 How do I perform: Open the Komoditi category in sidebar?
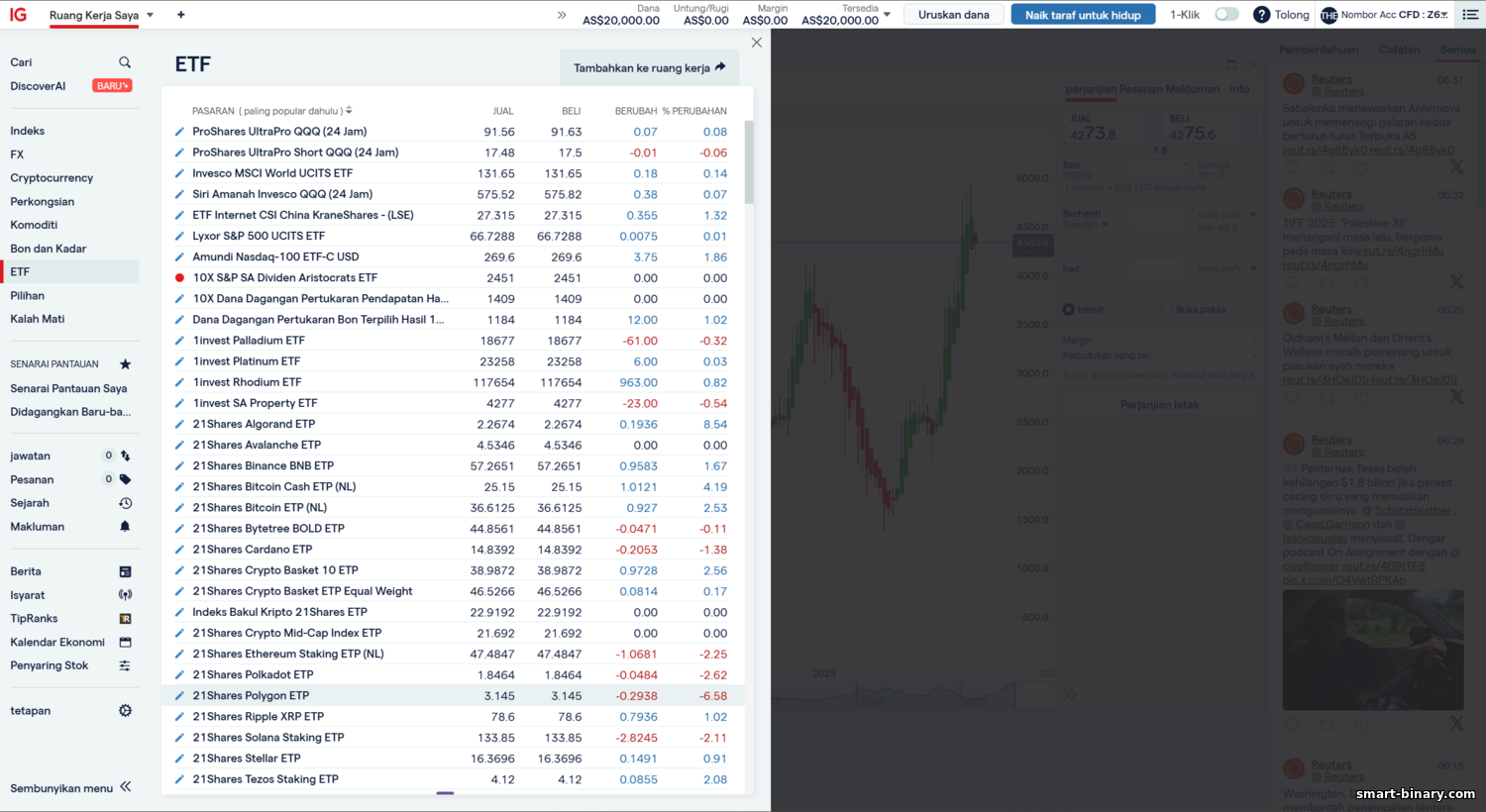pyautogui.click(x=34, y=225)
